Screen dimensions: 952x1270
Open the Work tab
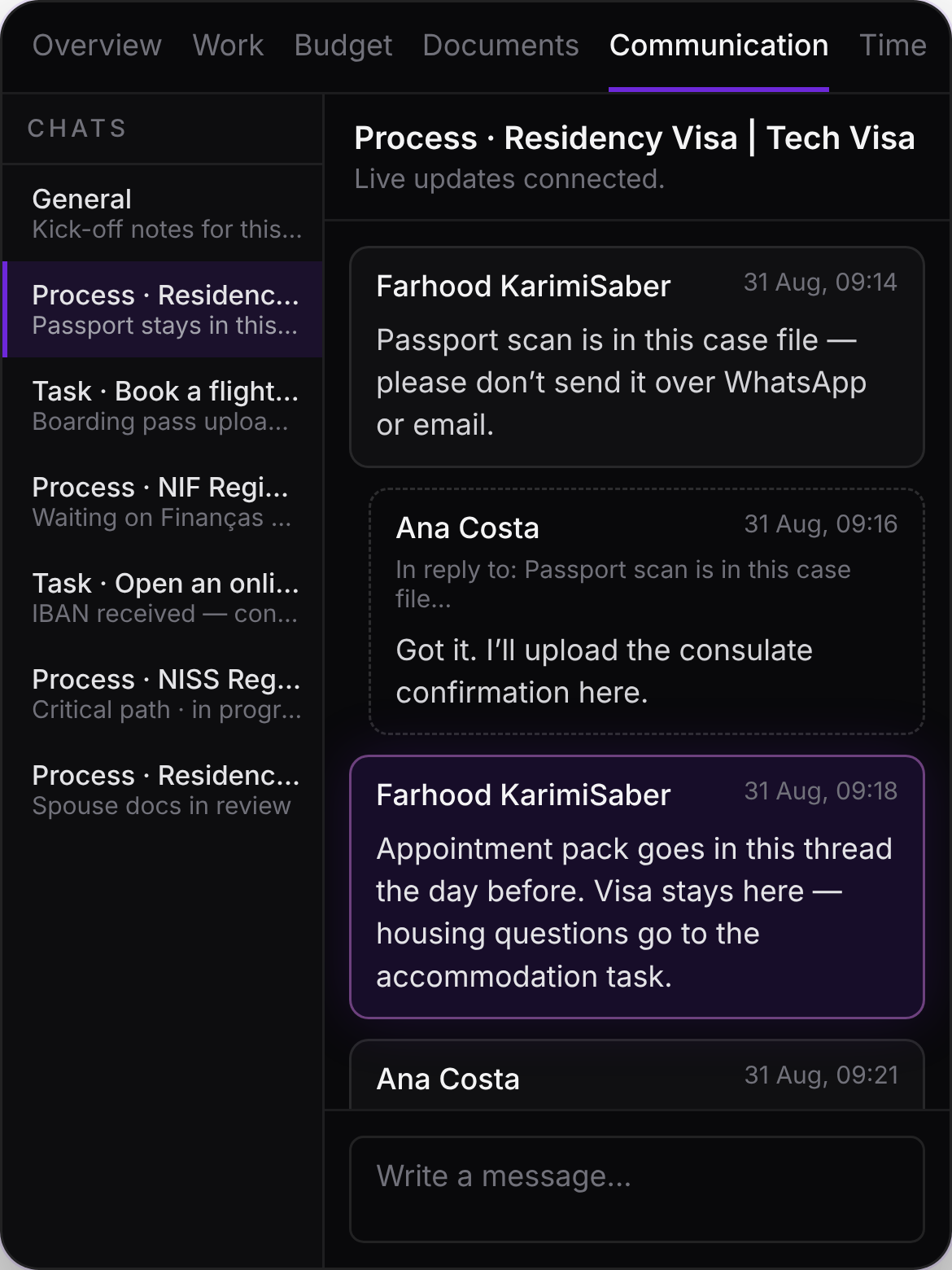coord(228,46)
